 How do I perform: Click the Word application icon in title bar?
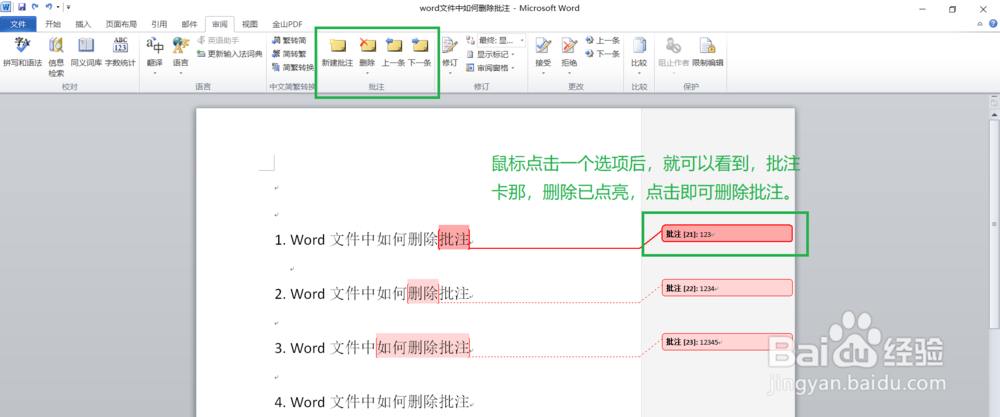tap(6, 7)
